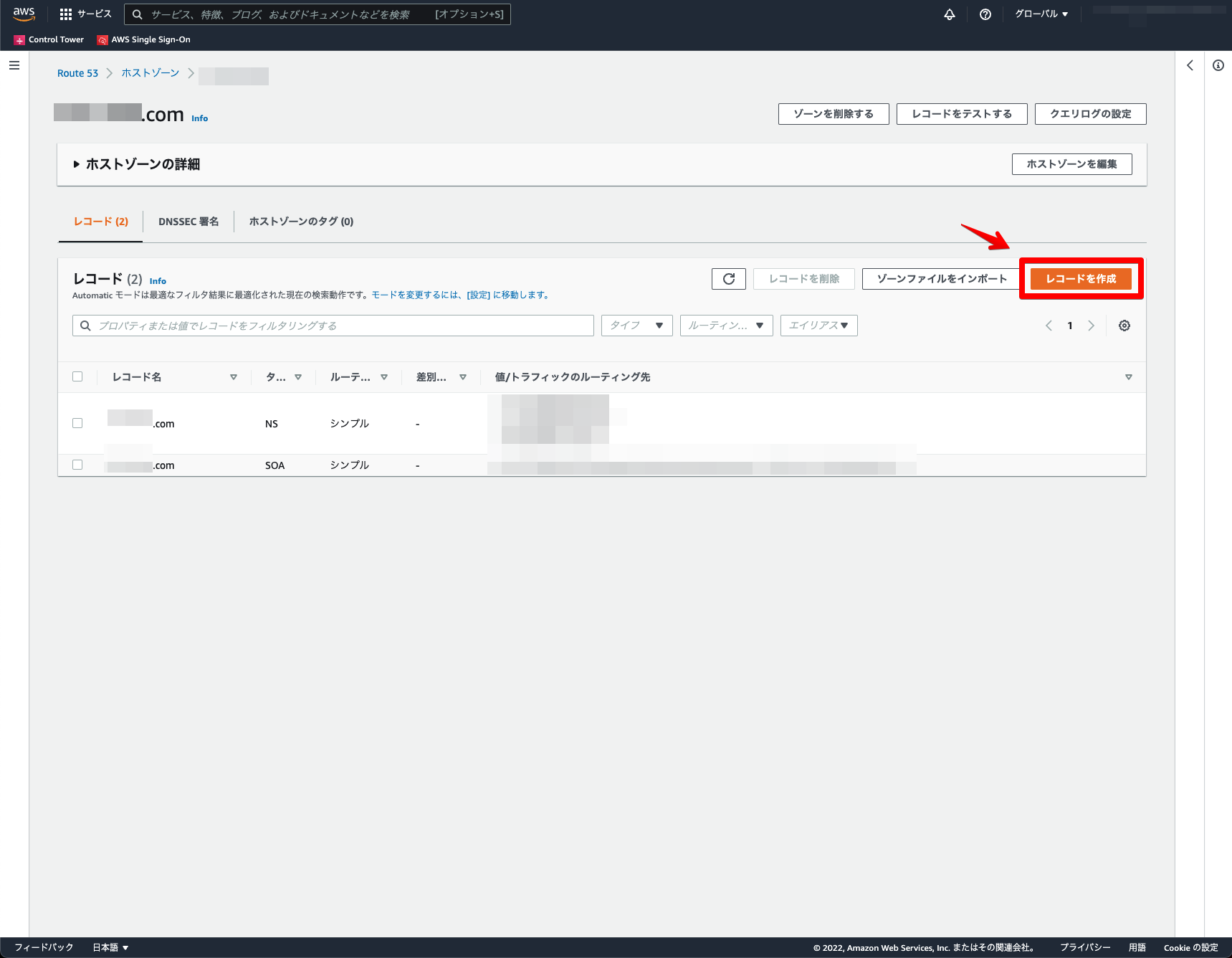Click page number 1 in pagination
Screen dimensions: 1232x958
pos(1070,326)
